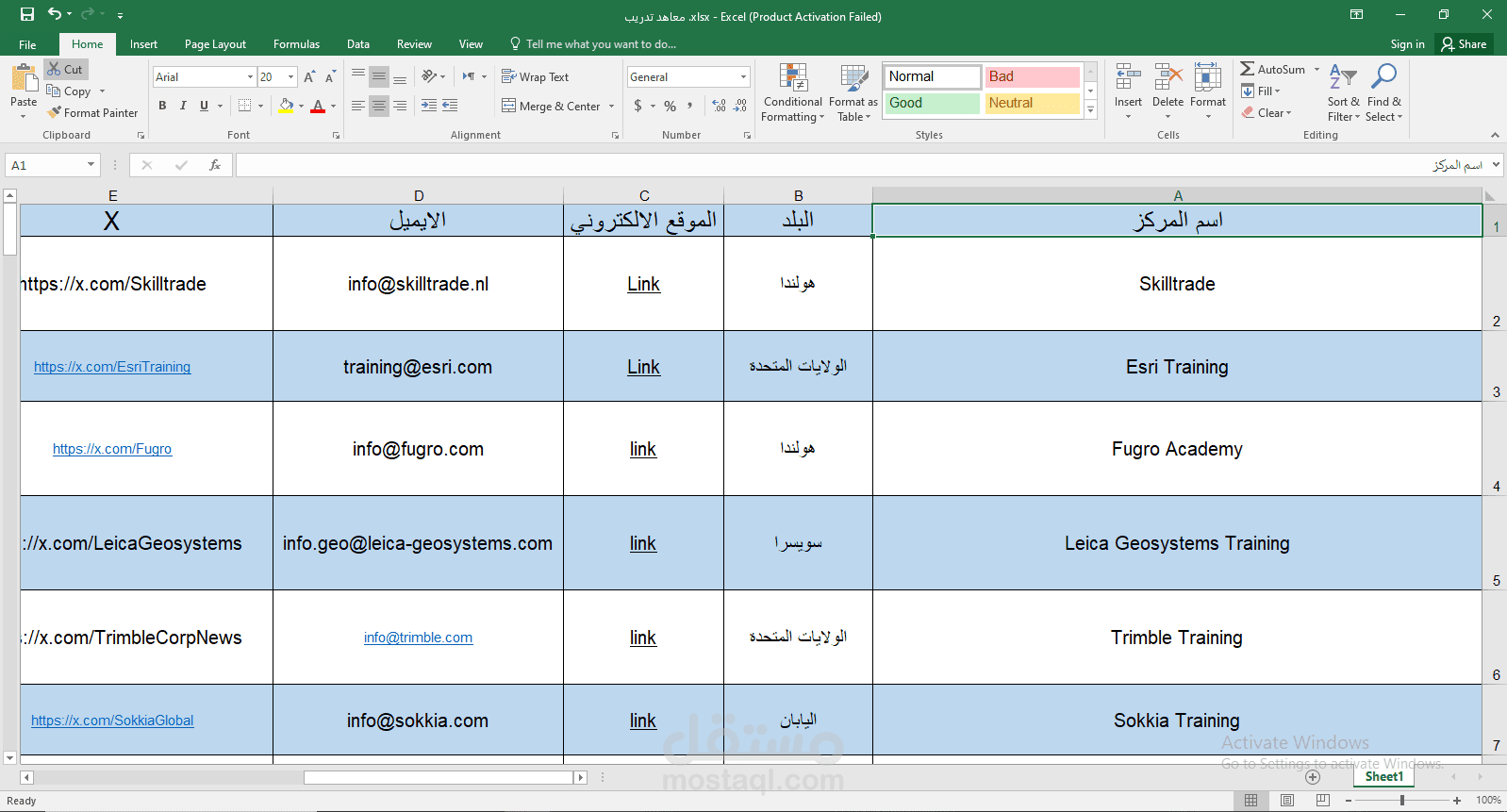
Task: Click the orientation text angle icon
Action: click(x=429, y=76)
